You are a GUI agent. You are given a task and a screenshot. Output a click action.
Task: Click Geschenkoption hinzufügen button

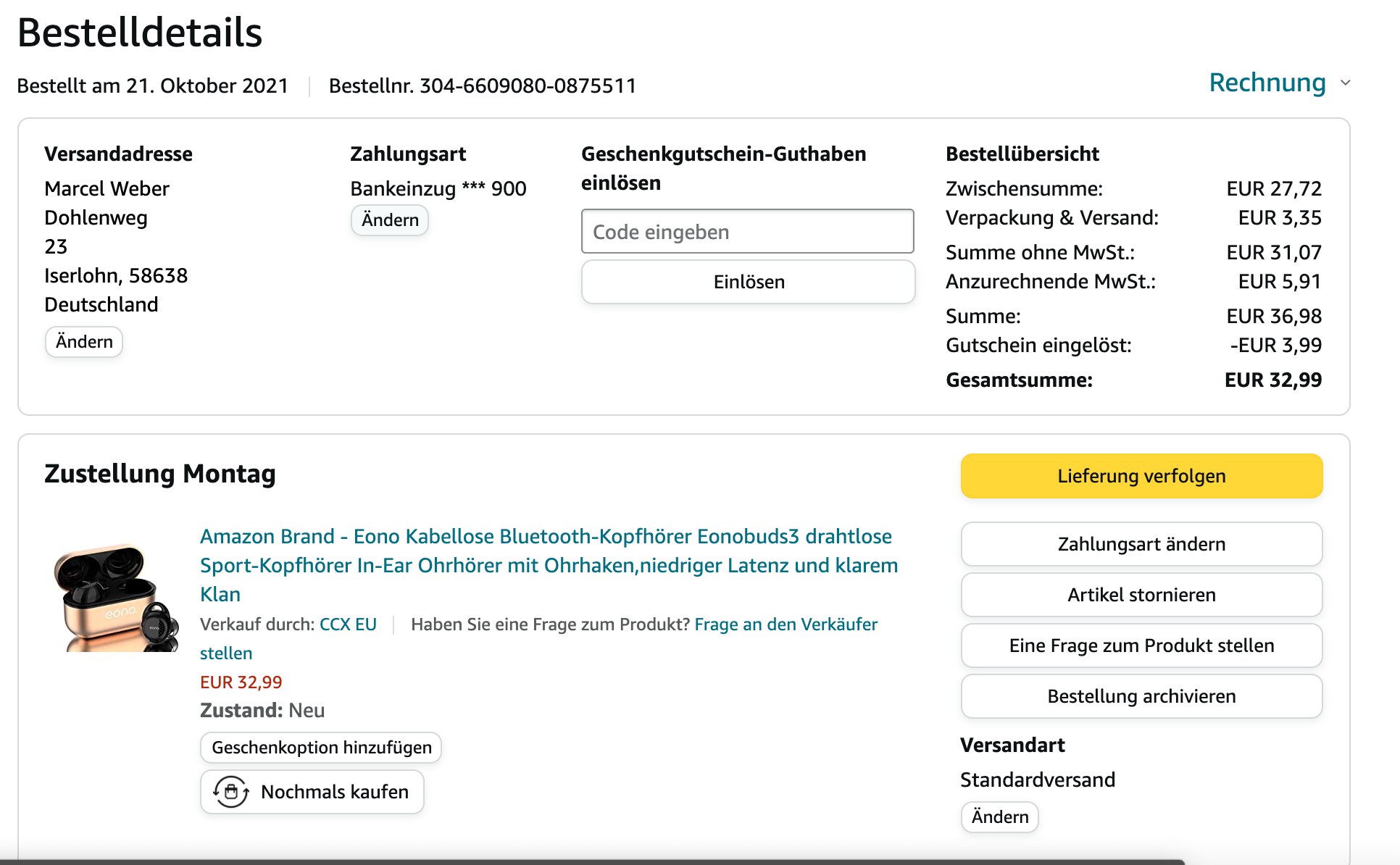click(x=321, y=747)
